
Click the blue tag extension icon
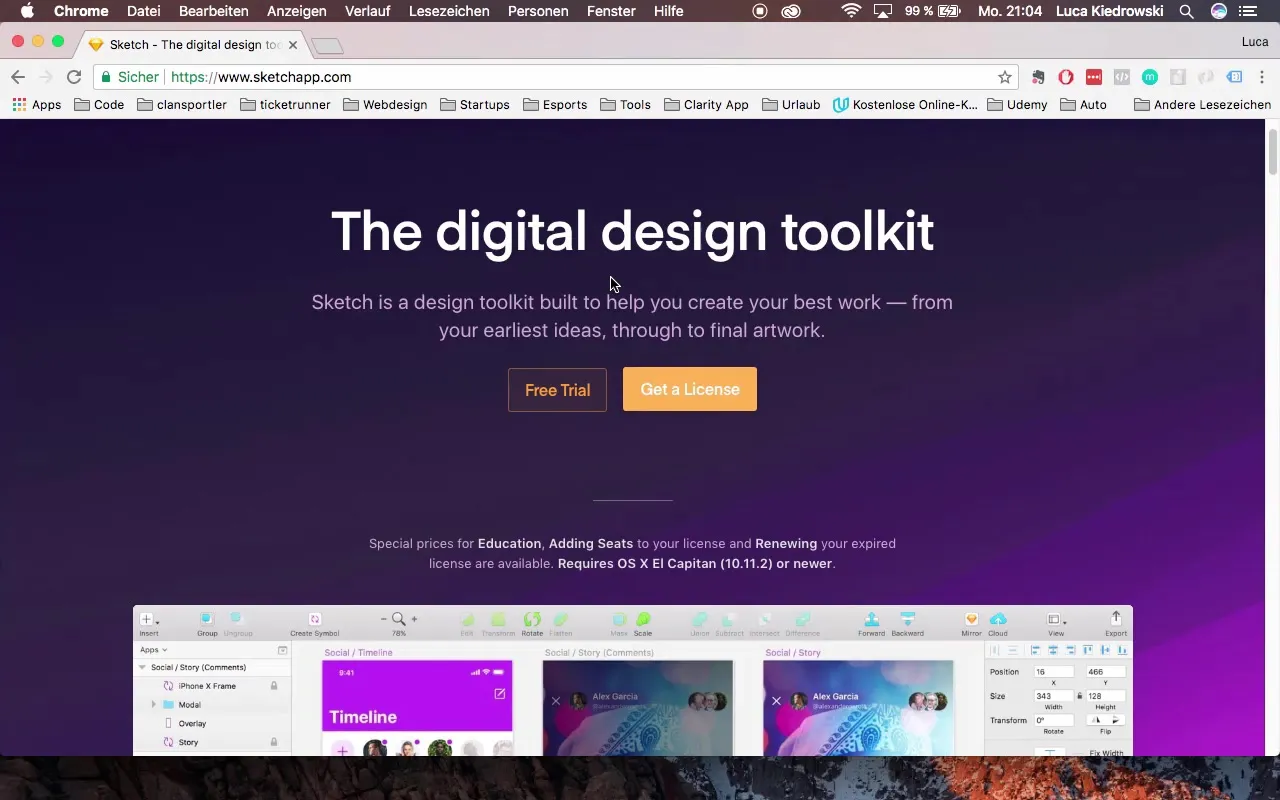[1234, 77]
